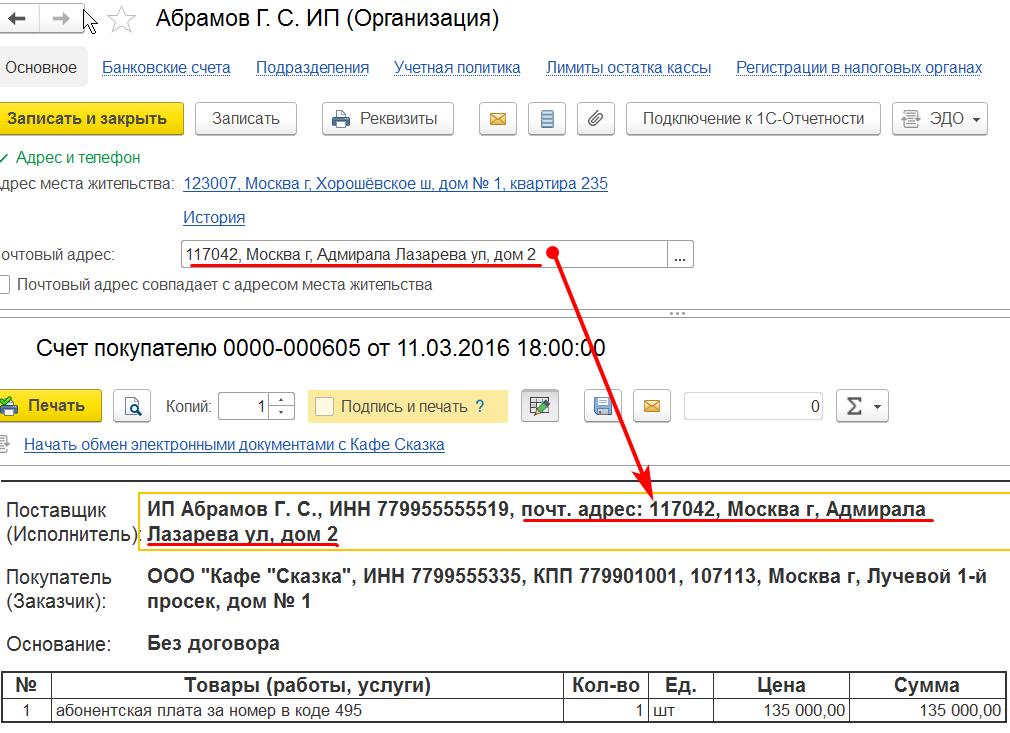Email the invoice using envelope icon
This screenshot has width=1010, height=733.
652,406
